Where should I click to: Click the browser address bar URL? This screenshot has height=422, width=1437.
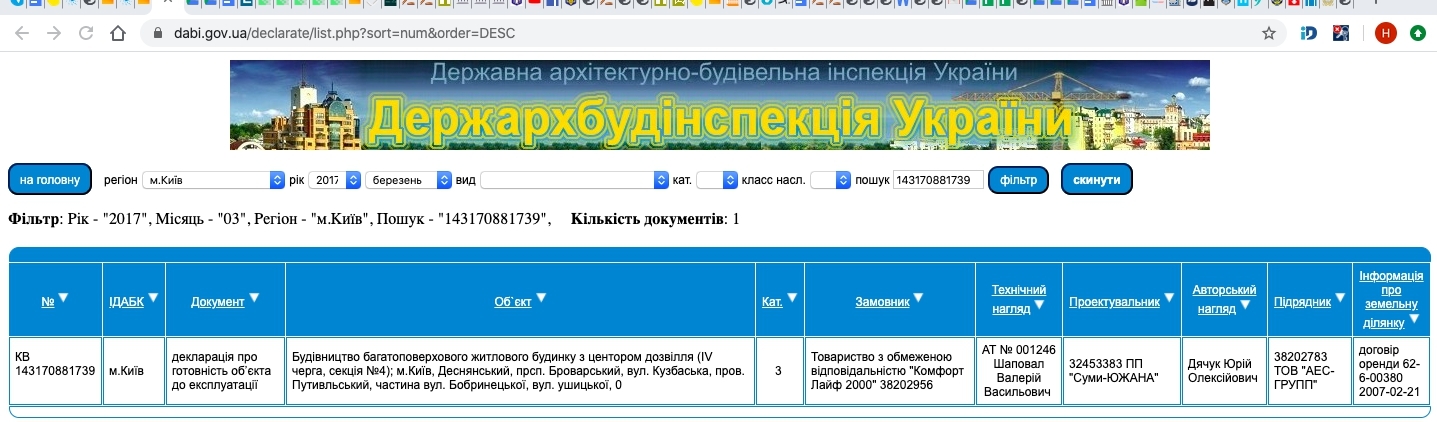click(x=344, y=33)
